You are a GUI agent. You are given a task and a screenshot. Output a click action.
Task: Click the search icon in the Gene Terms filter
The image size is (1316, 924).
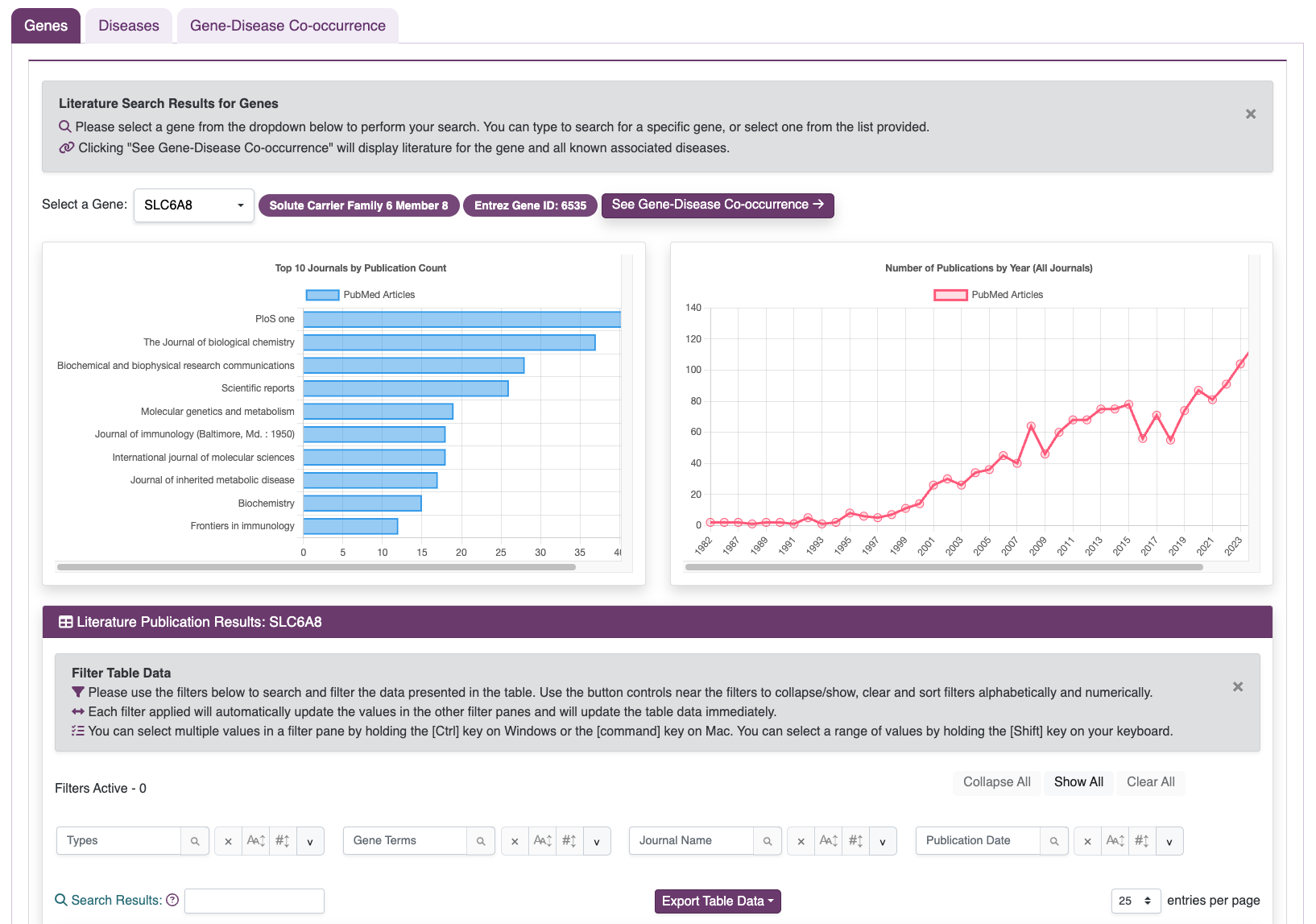(482, 840)
